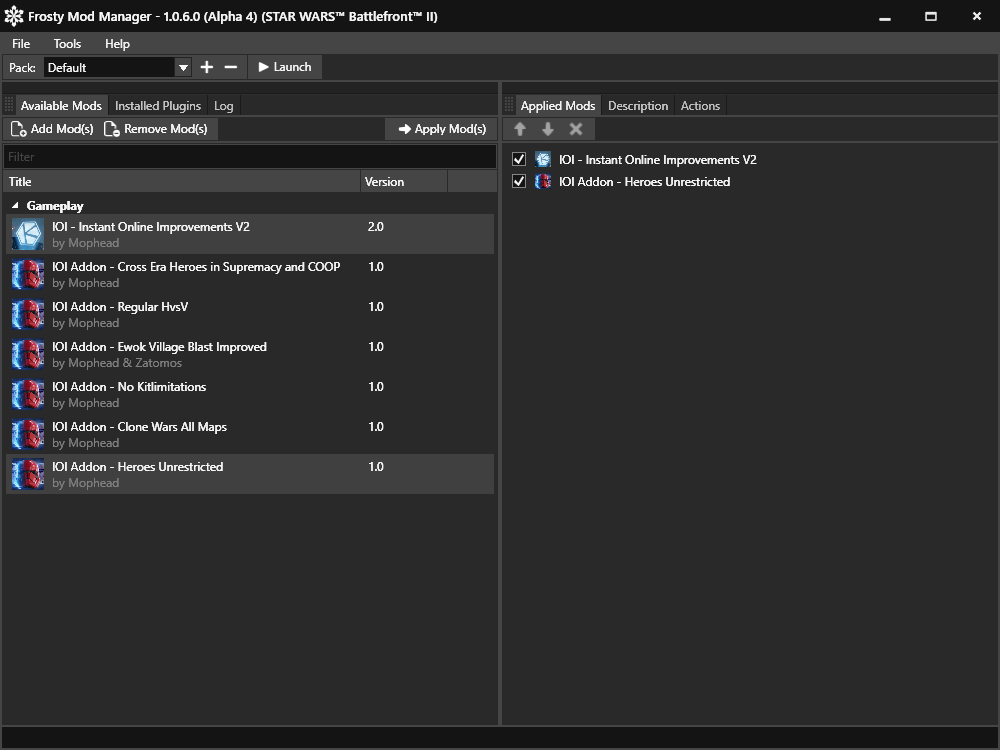Collapse the Gameplay category
1000x750 pixels.
(x=15, y=205)
